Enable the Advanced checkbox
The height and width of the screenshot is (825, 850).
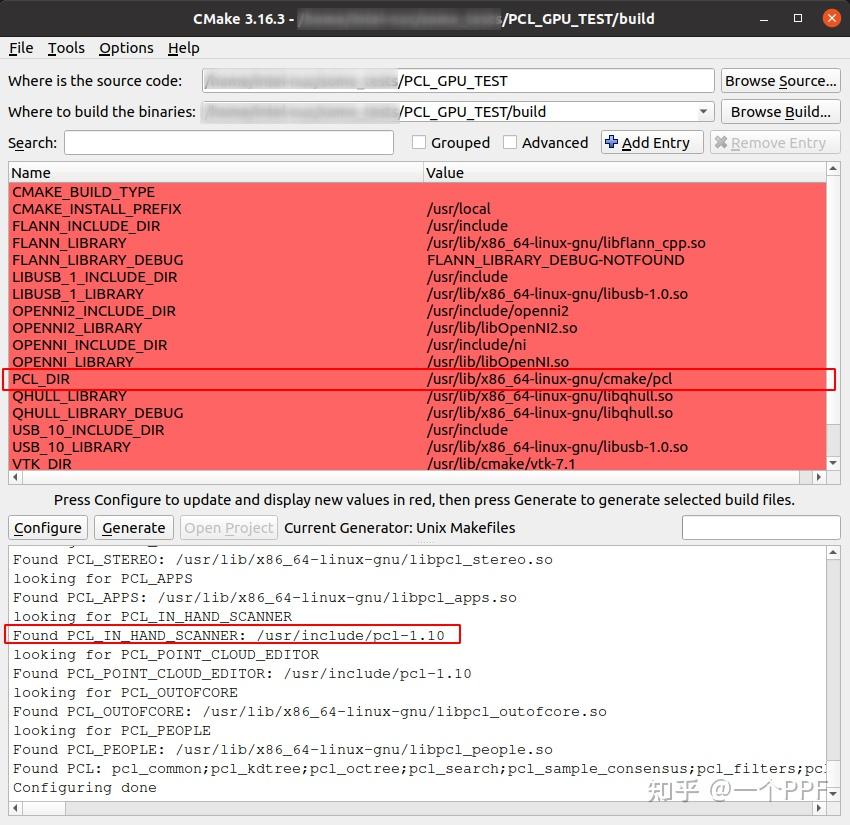click(512, 142)
